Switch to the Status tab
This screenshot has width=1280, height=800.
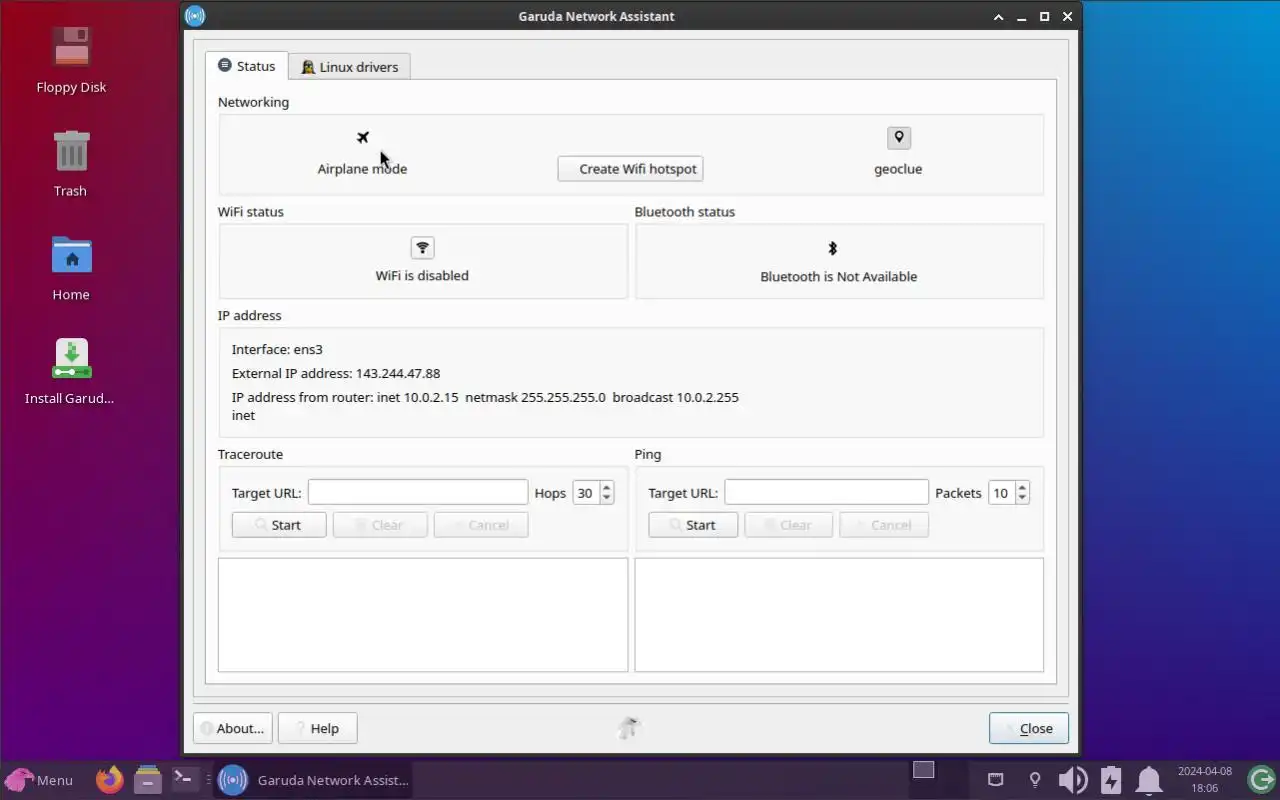pos(247,66)
